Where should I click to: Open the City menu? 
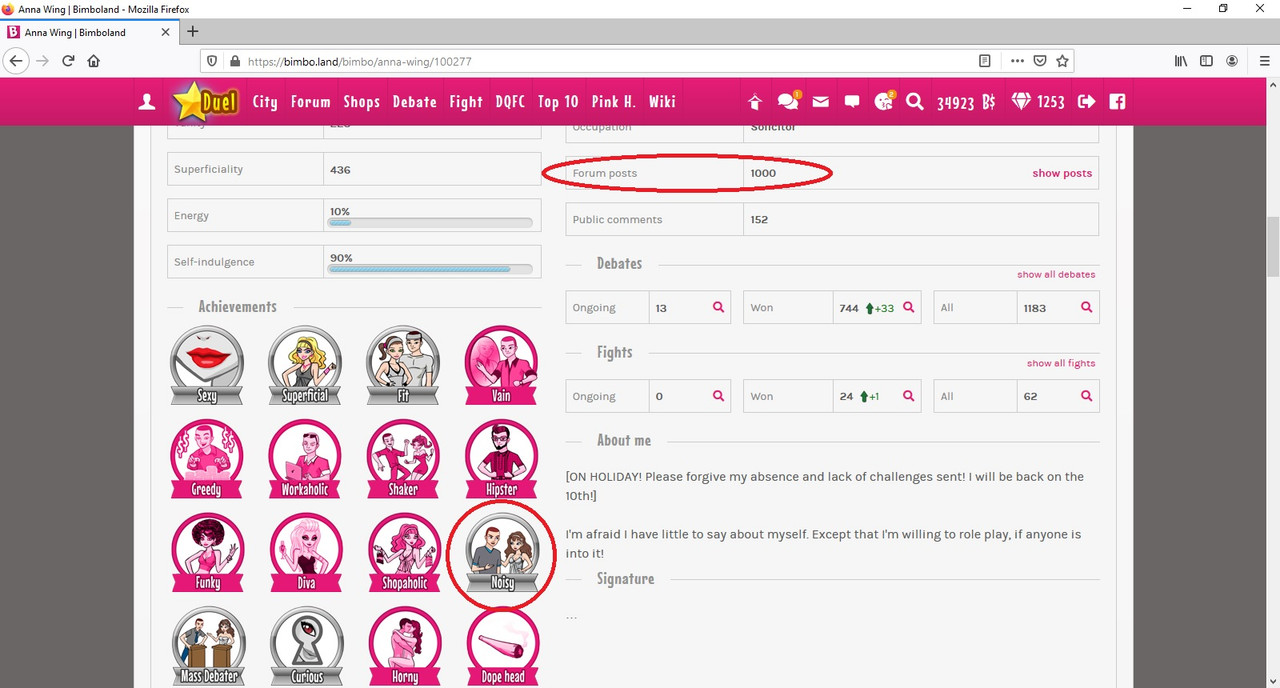click(265, 102)
